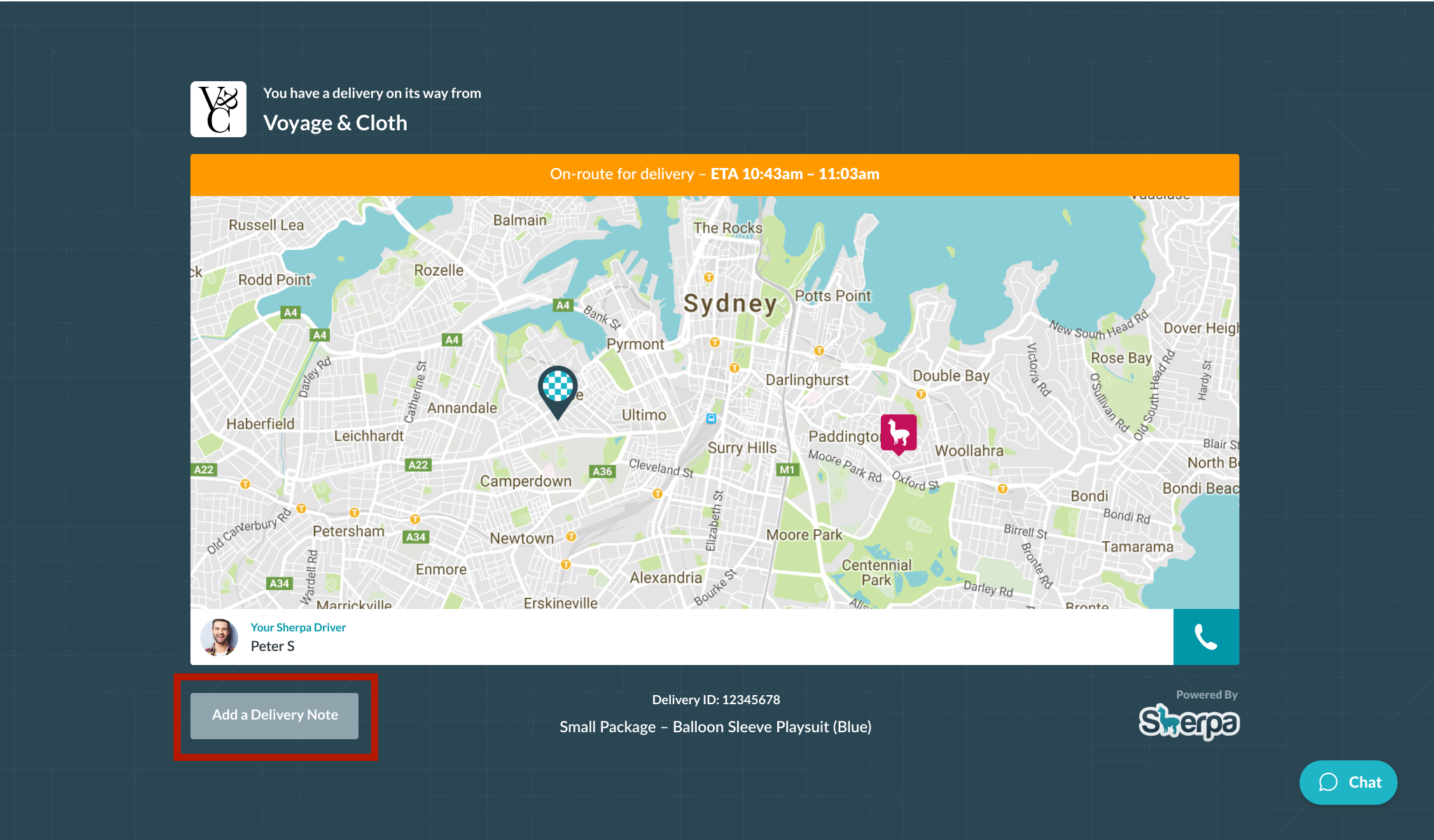
Task: Click the chat bubble icon in Chat button
Action: click(1328, 783)
